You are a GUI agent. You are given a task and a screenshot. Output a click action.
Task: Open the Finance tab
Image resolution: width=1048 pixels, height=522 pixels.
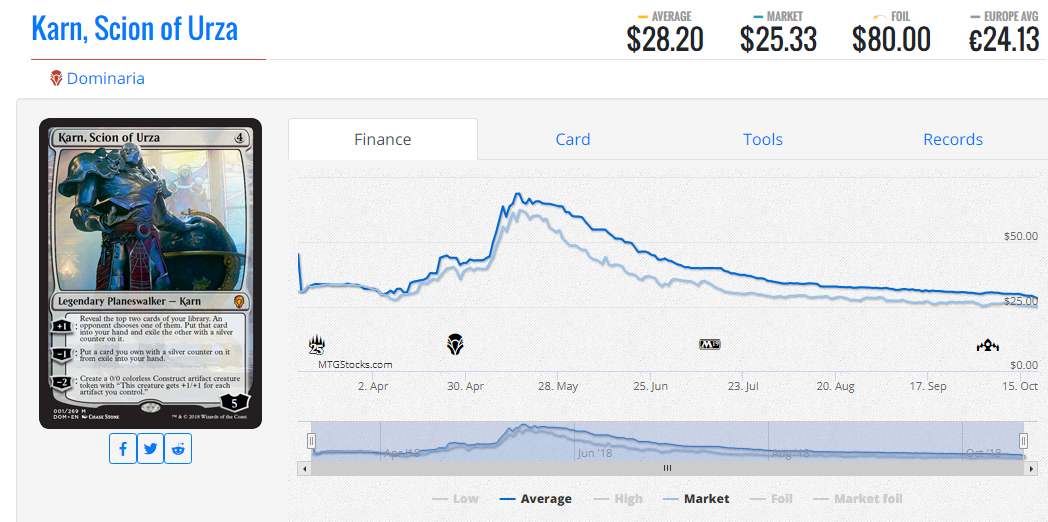(x=383, y=139)
